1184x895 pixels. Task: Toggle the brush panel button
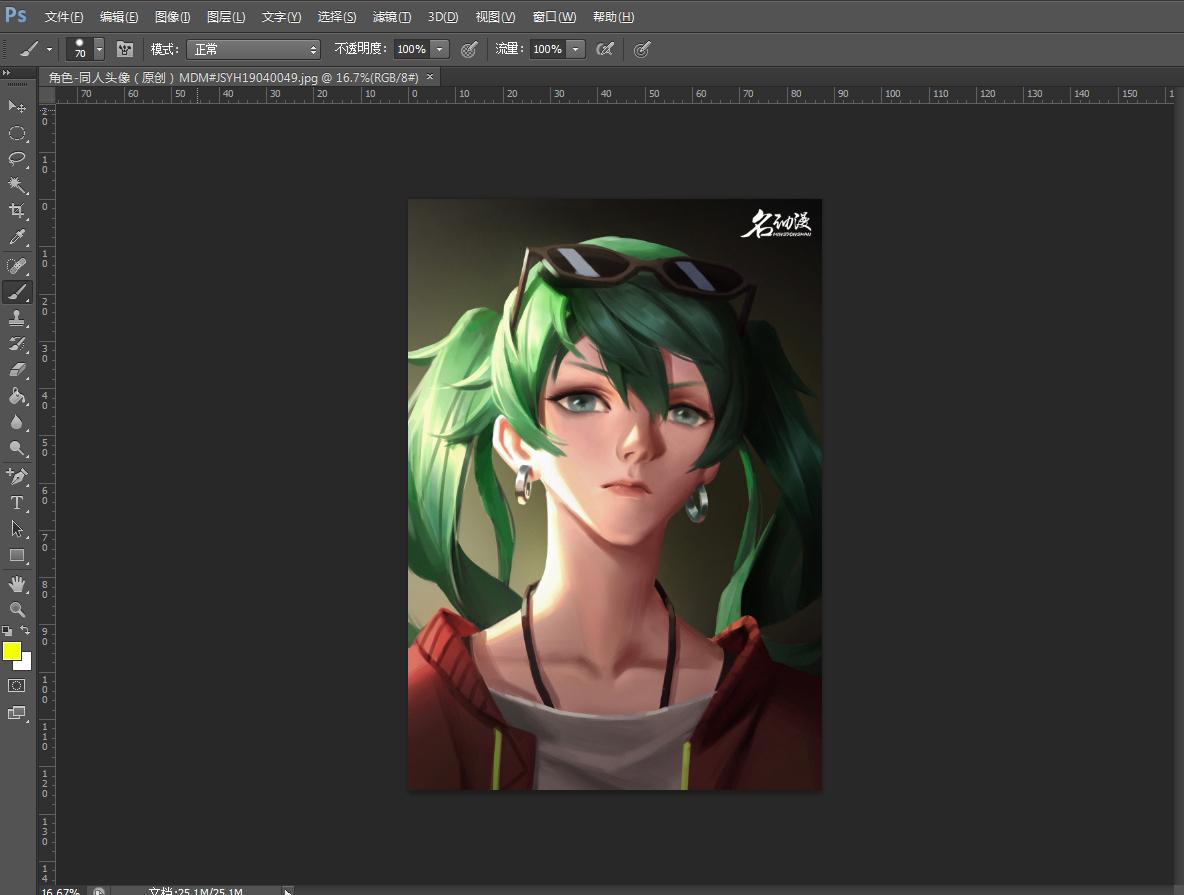coord(125,50)
